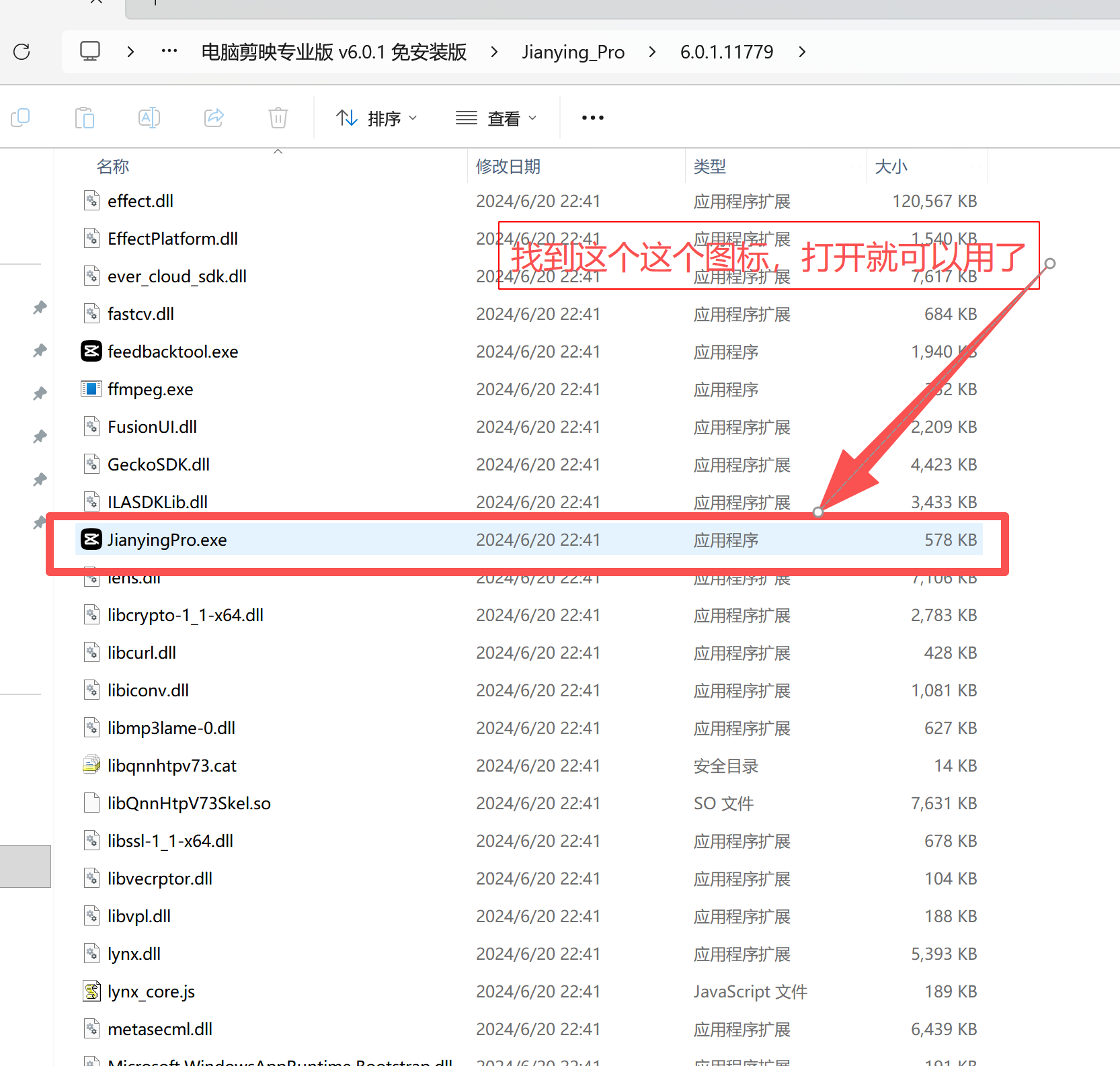Expand chevron after Jianying_Pro breadcrumb
The height and width of the screenshot is (1066, 1120).
tap(652, 52)
